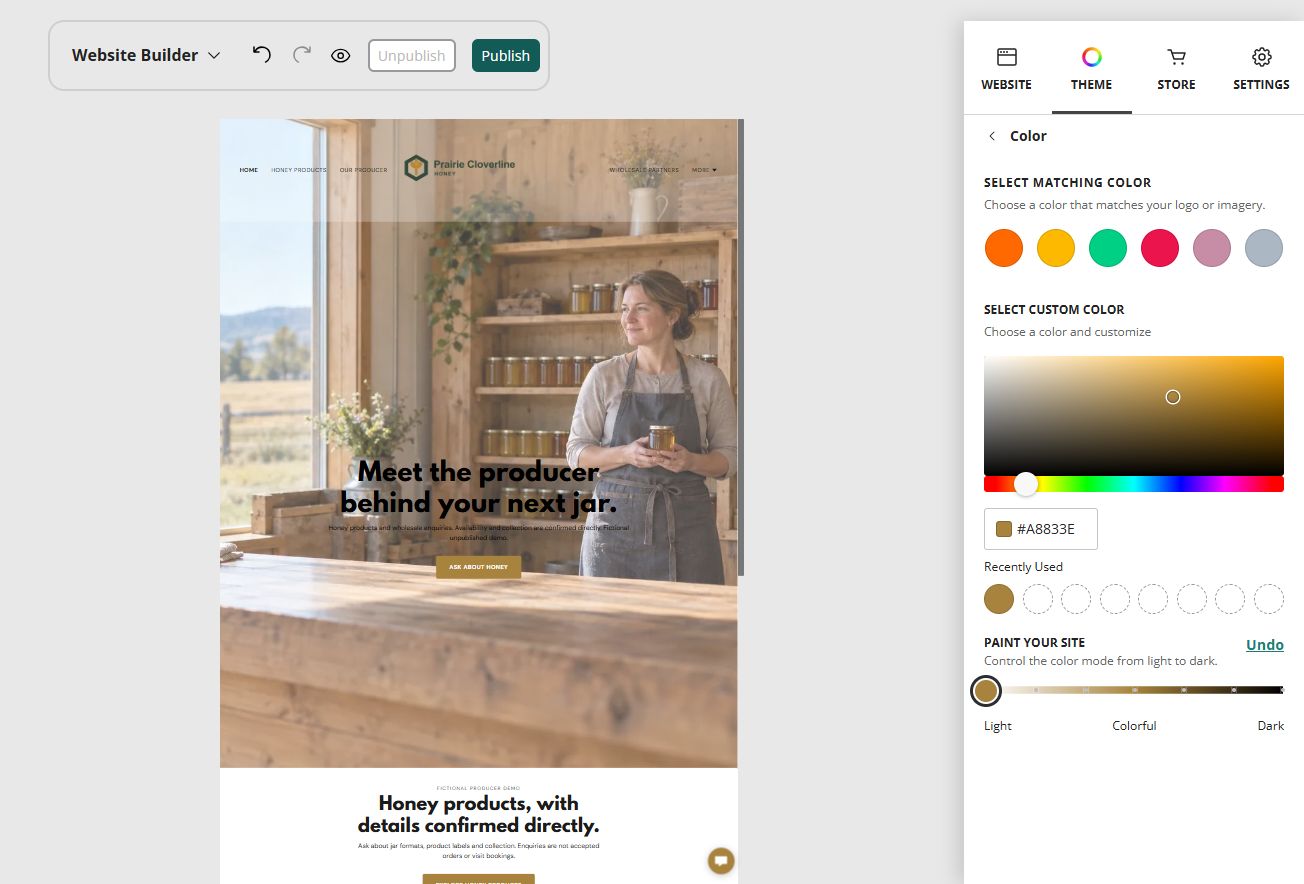Click the Unpublish button

click(412, 56)
